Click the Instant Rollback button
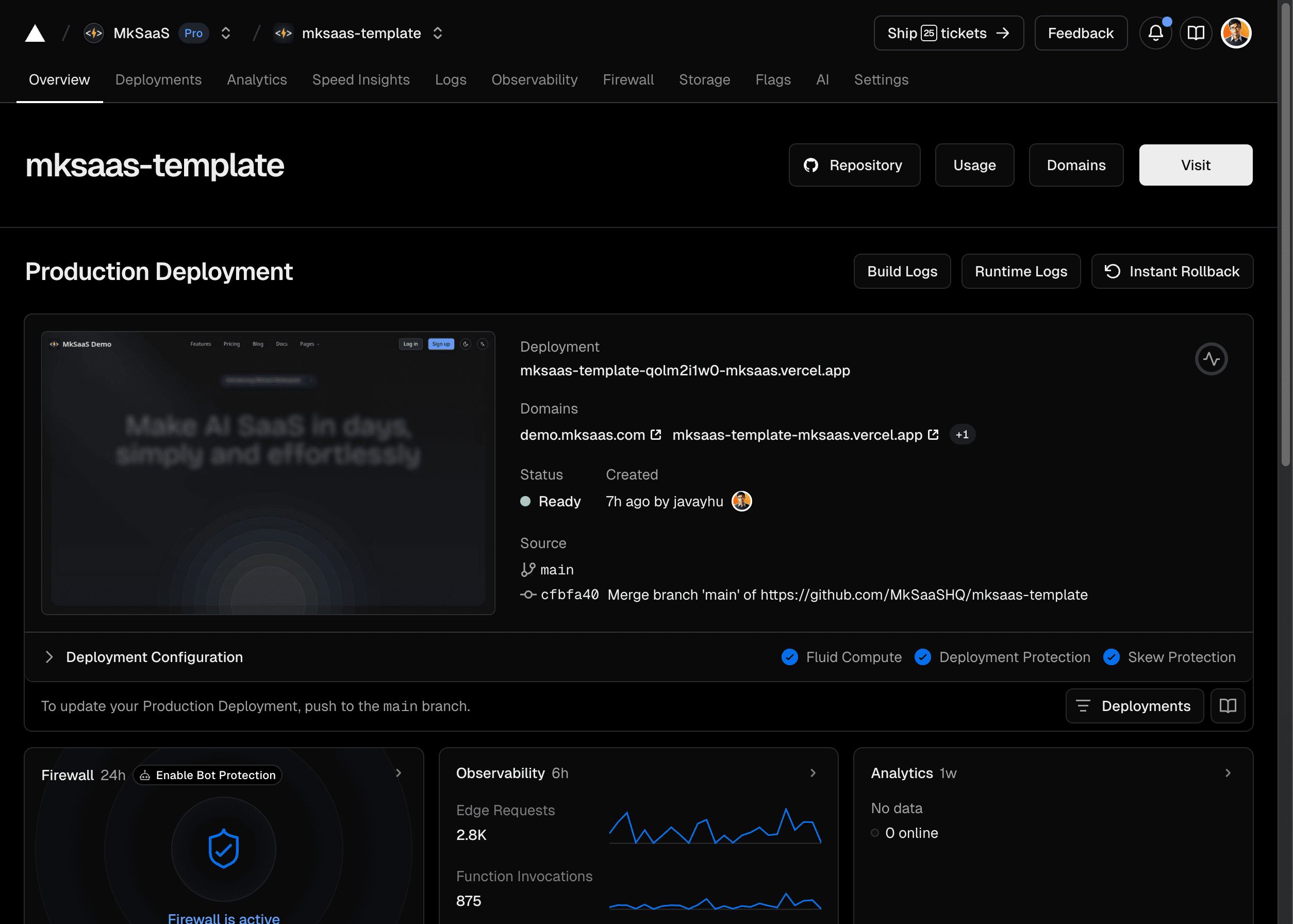Viewport: 1293px width, 924px height. coord(1172,271)
